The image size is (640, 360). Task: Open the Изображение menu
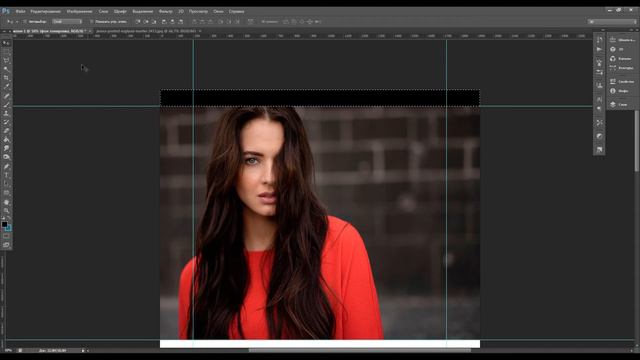[x=80, y=11]
